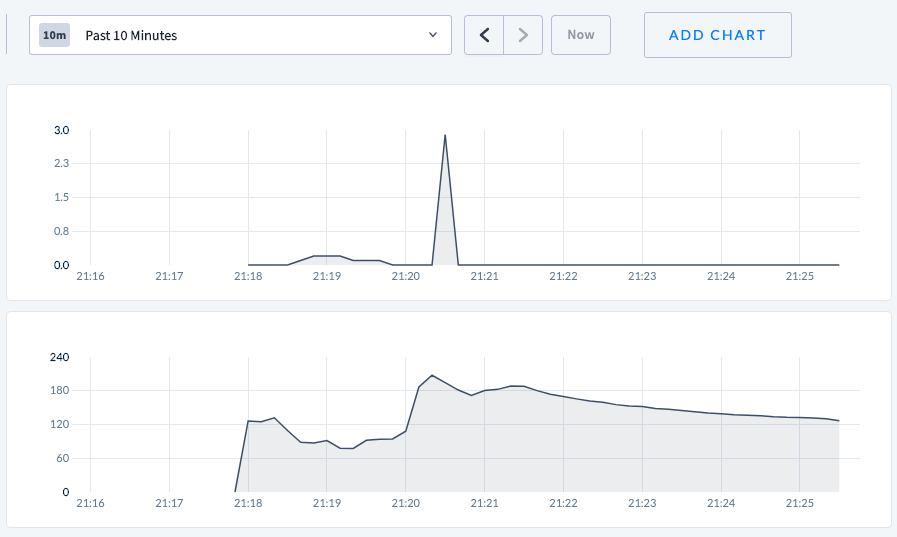The height and width of the screenshot is (537, 897).
Task: Click the 240 y-axis label in bottom chart
Action: 59,357
